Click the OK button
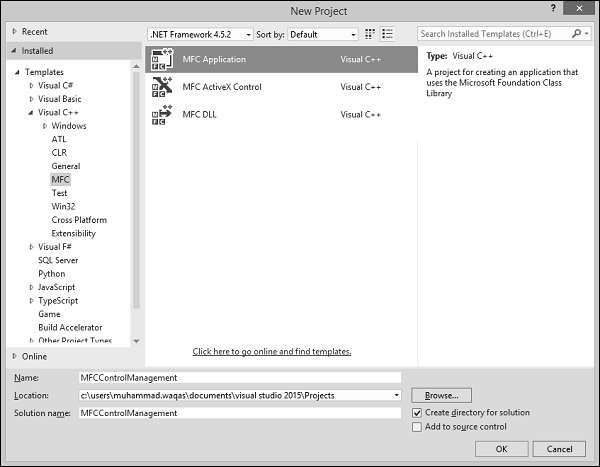This screenshot has height=467, width=600. tap(501, 449)
